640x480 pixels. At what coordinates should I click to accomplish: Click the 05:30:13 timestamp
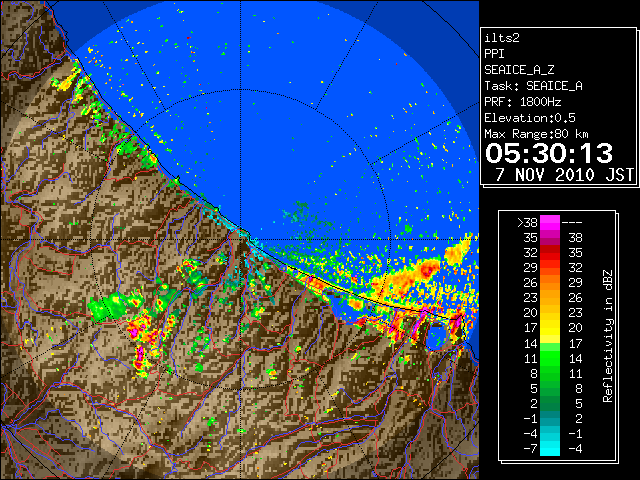point(549,153)
